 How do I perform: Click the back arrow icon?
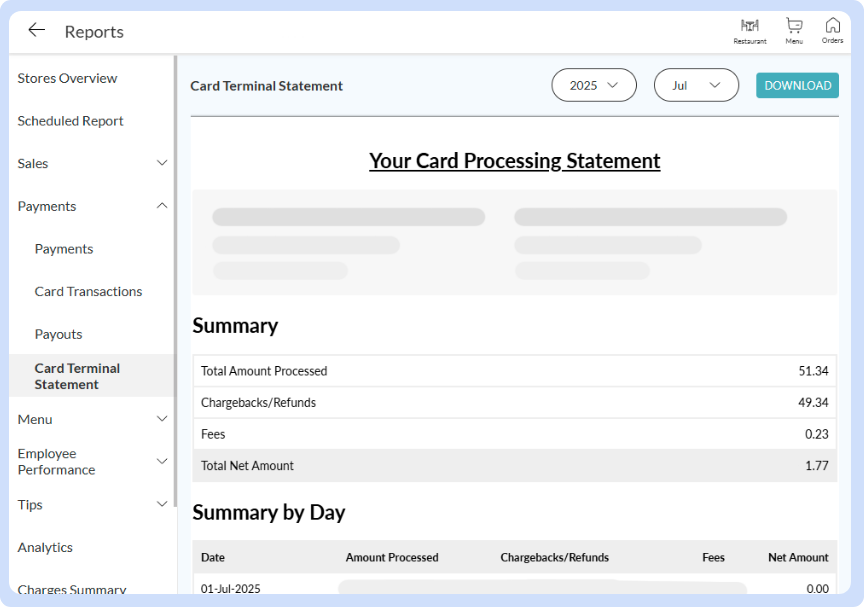[x=37, y=30]
